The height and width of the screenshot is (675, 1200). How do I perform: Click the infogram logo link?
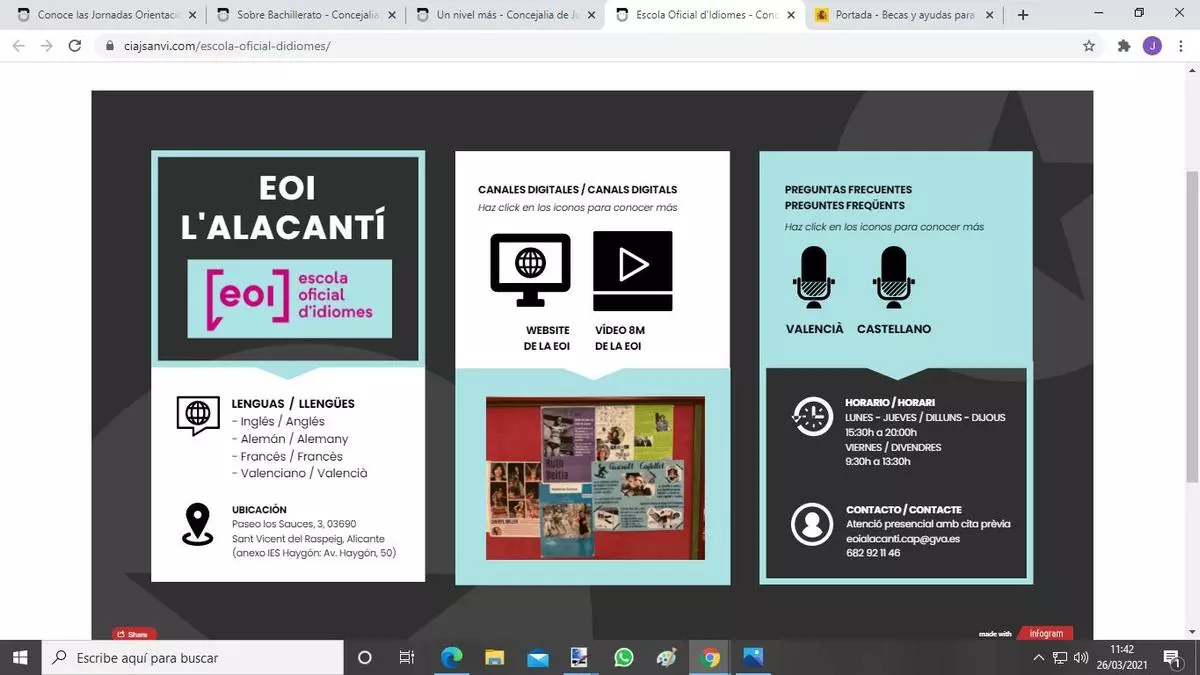(1046, 633)
